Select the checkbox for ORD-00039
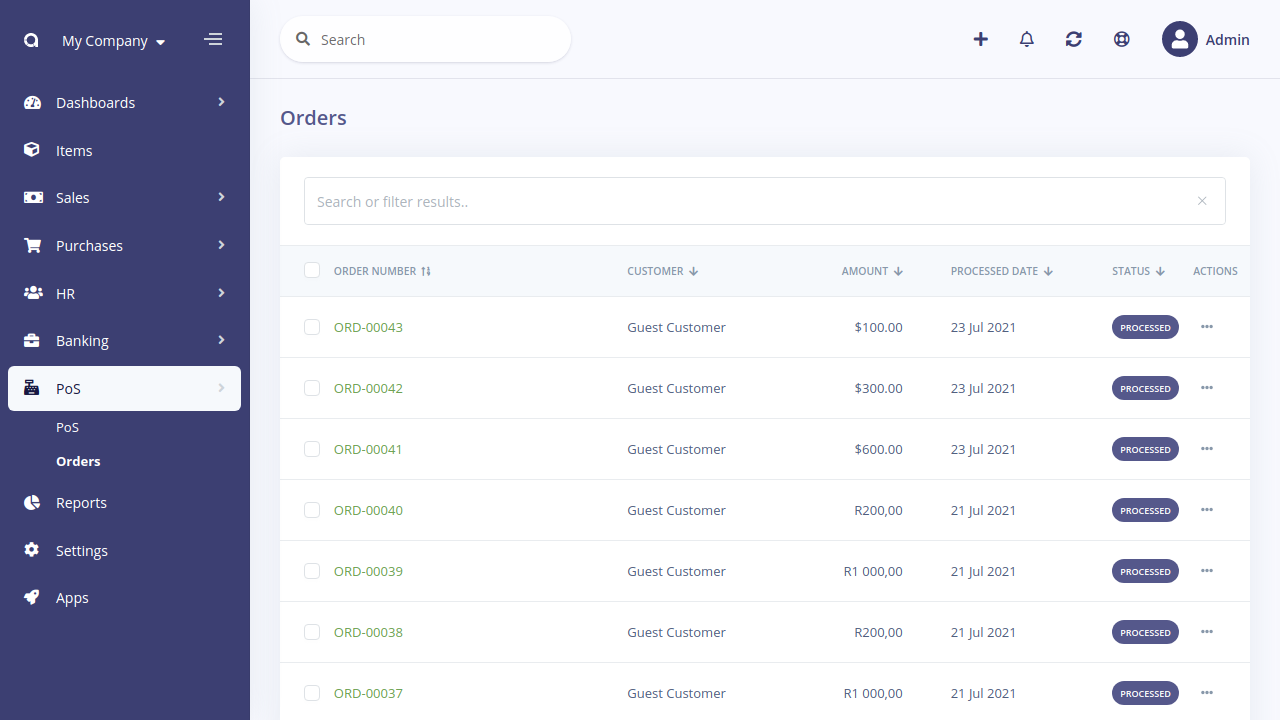This screenshot has height=720, width=1280. pyautogui.click(x=312, y=571)
